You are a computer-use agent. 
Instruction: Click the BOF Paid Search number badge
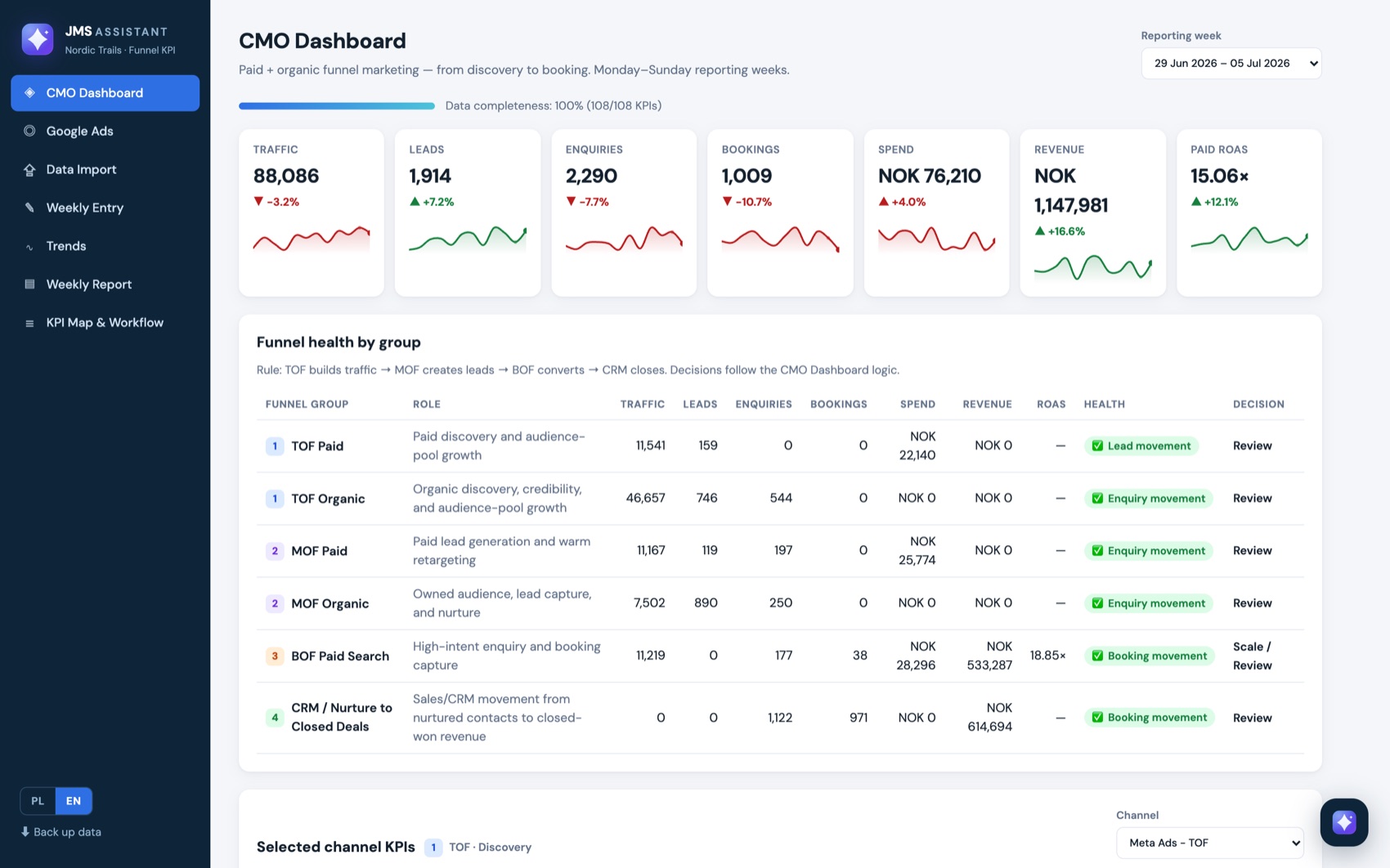(275, 655)
